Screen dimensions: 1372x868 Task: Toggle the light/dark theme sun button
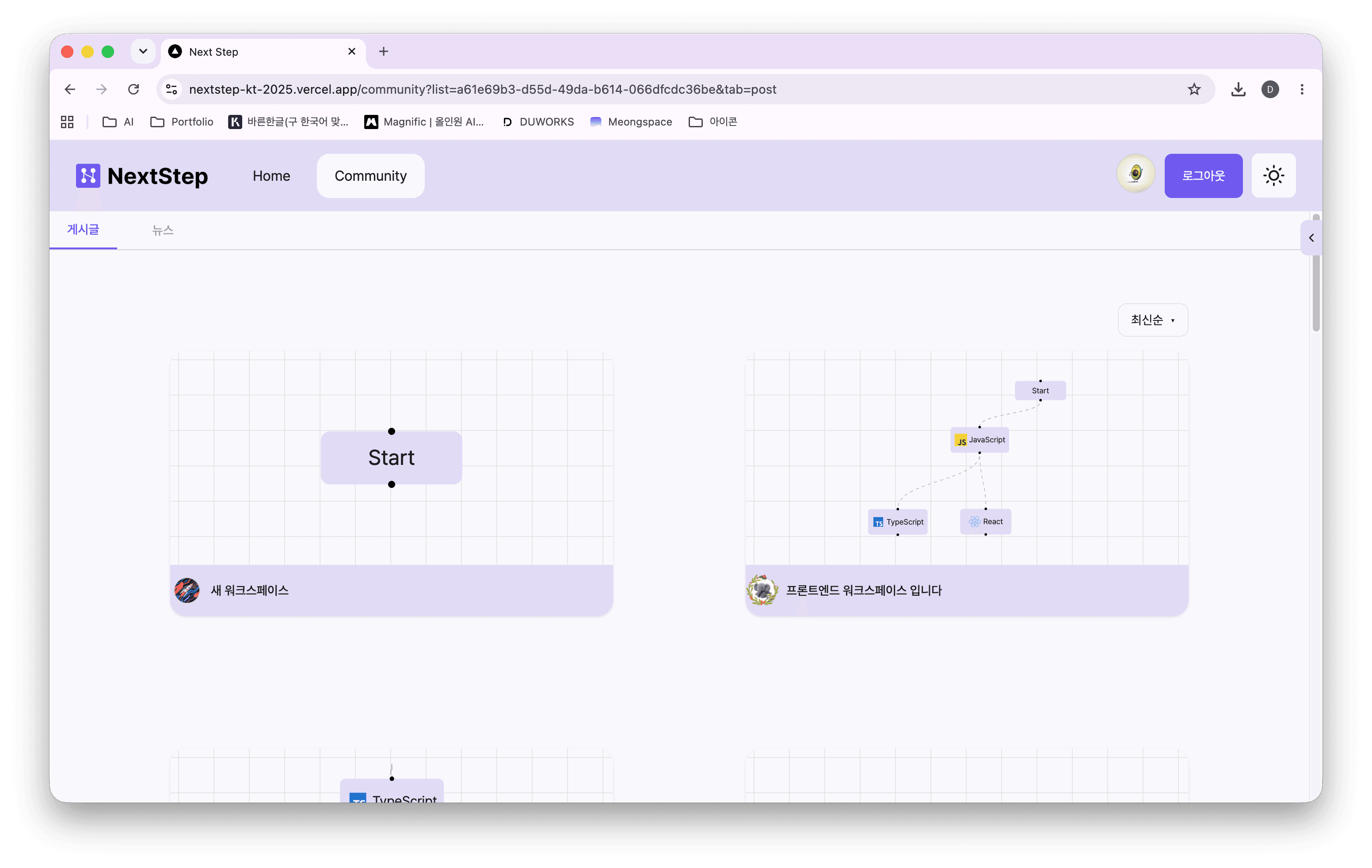[x=1273, y=175]
